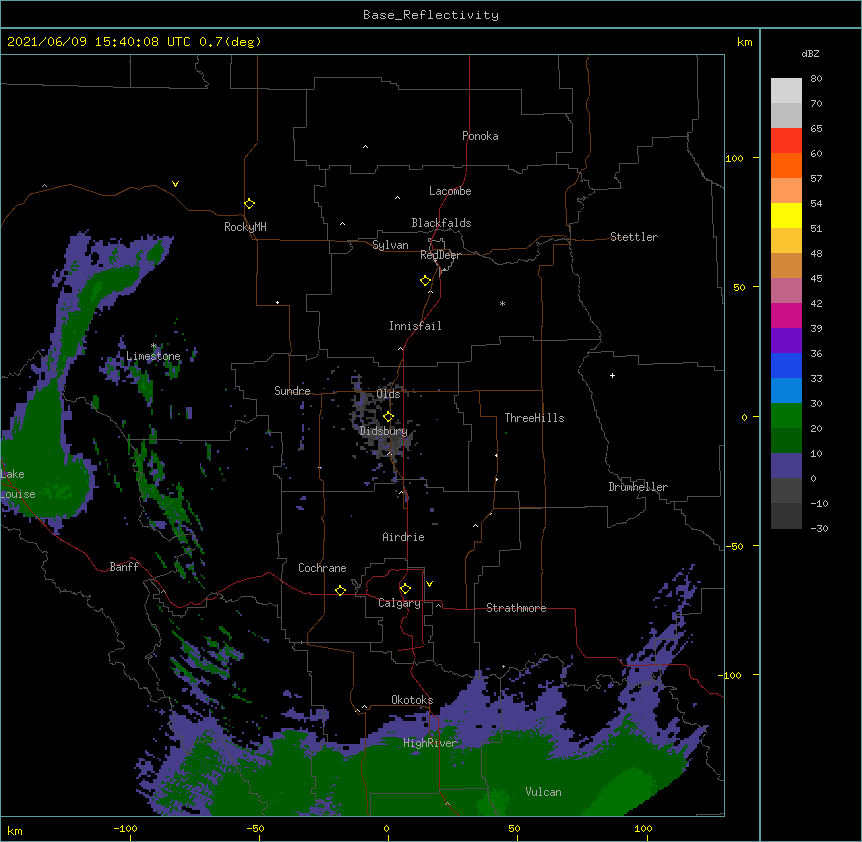The width and height of the screenshot is (862, 842).
Task: Click the RedDeer city label
Action: pyautogui.click(x=440, y=255)
